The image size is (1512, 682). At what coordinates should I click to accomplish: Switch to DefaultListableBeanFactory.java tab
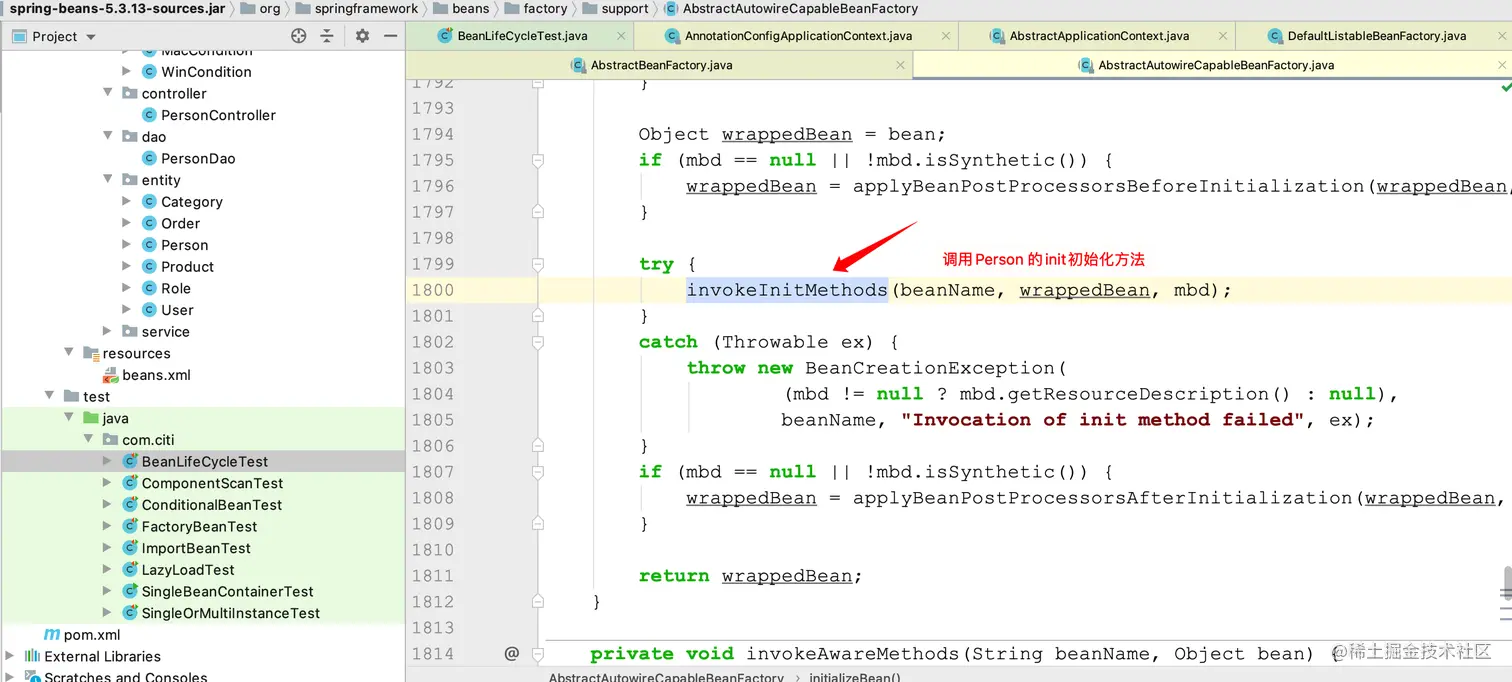point(1366,36)
